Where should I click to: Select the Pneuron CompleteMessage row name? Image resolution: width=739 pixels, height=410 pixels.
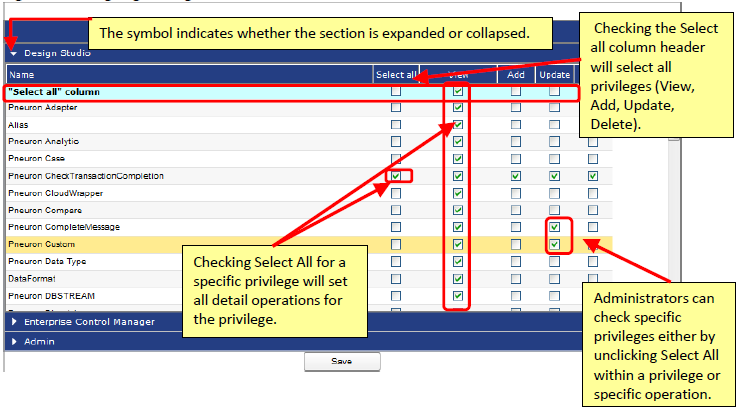coord(64,227)
